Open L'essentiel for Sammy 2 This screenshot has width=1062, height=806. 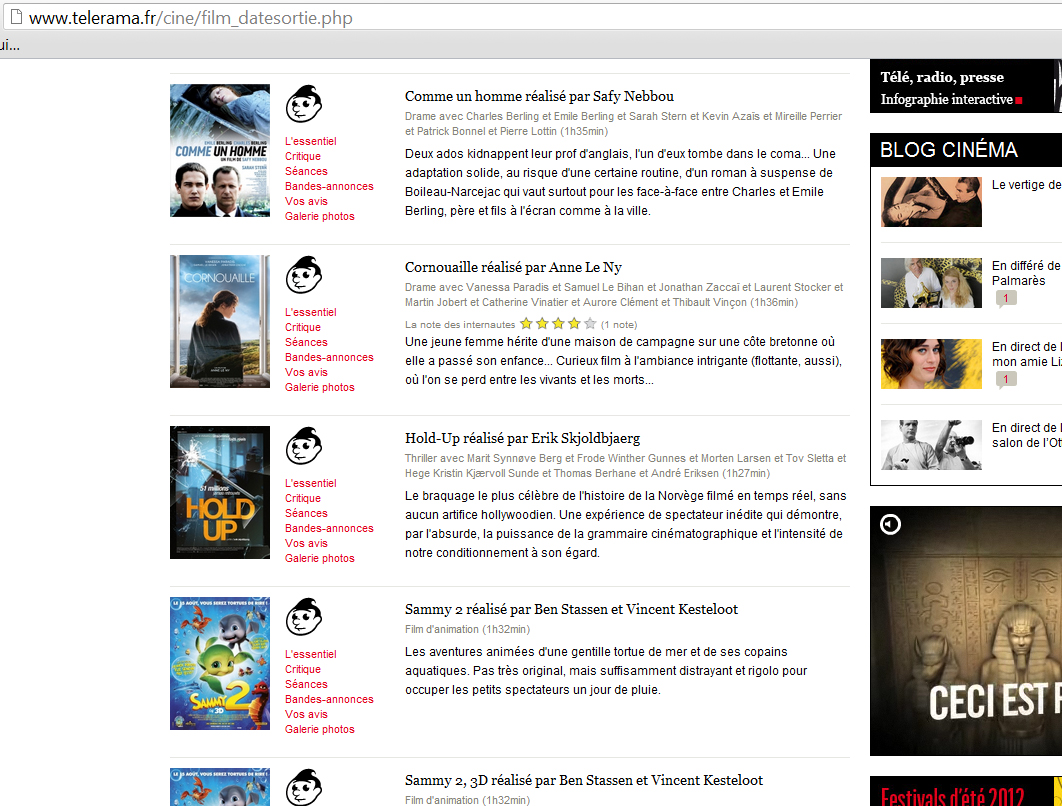[x=310, y=654]
